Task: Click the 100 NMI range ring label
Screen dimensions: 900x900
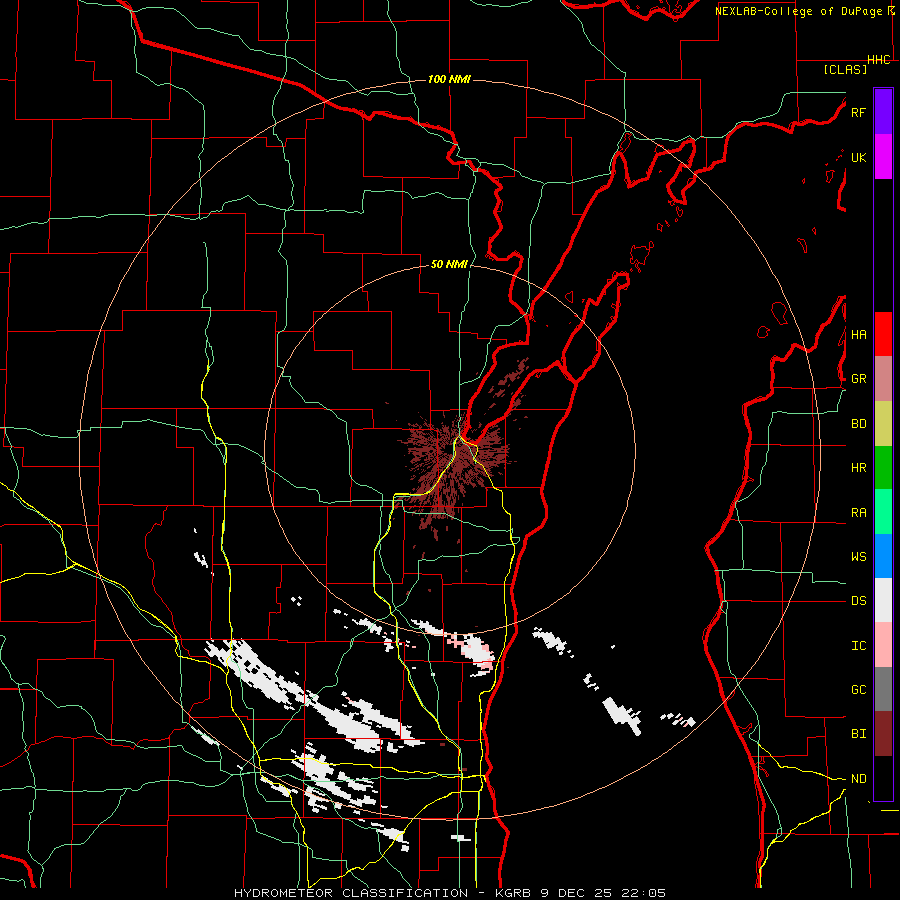Action: tap(449, 79)
